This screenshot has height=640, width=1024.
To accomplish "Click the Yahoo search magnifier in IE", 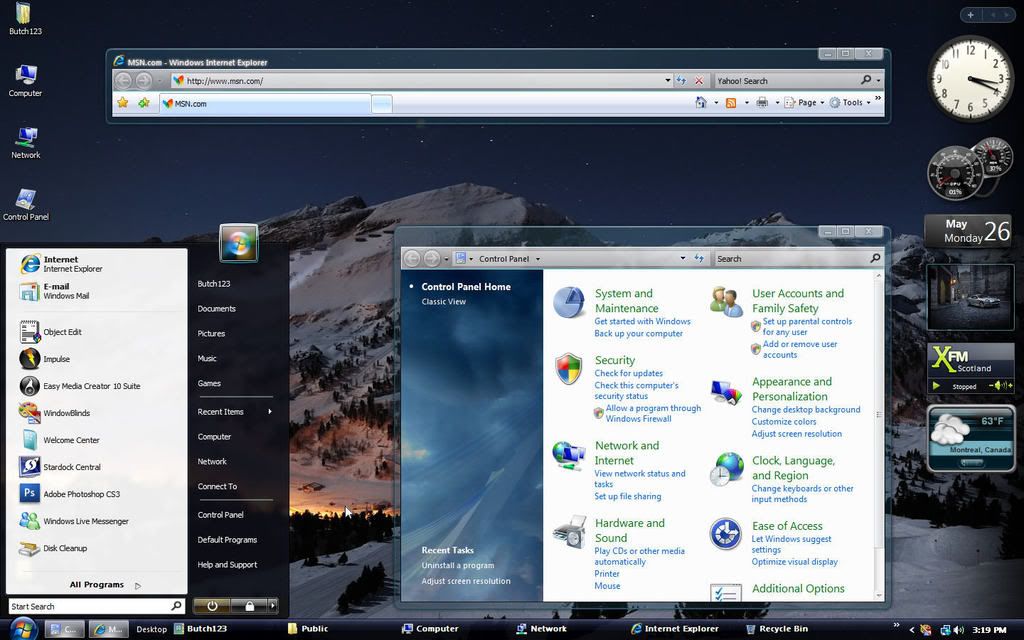I will (866, 80).
